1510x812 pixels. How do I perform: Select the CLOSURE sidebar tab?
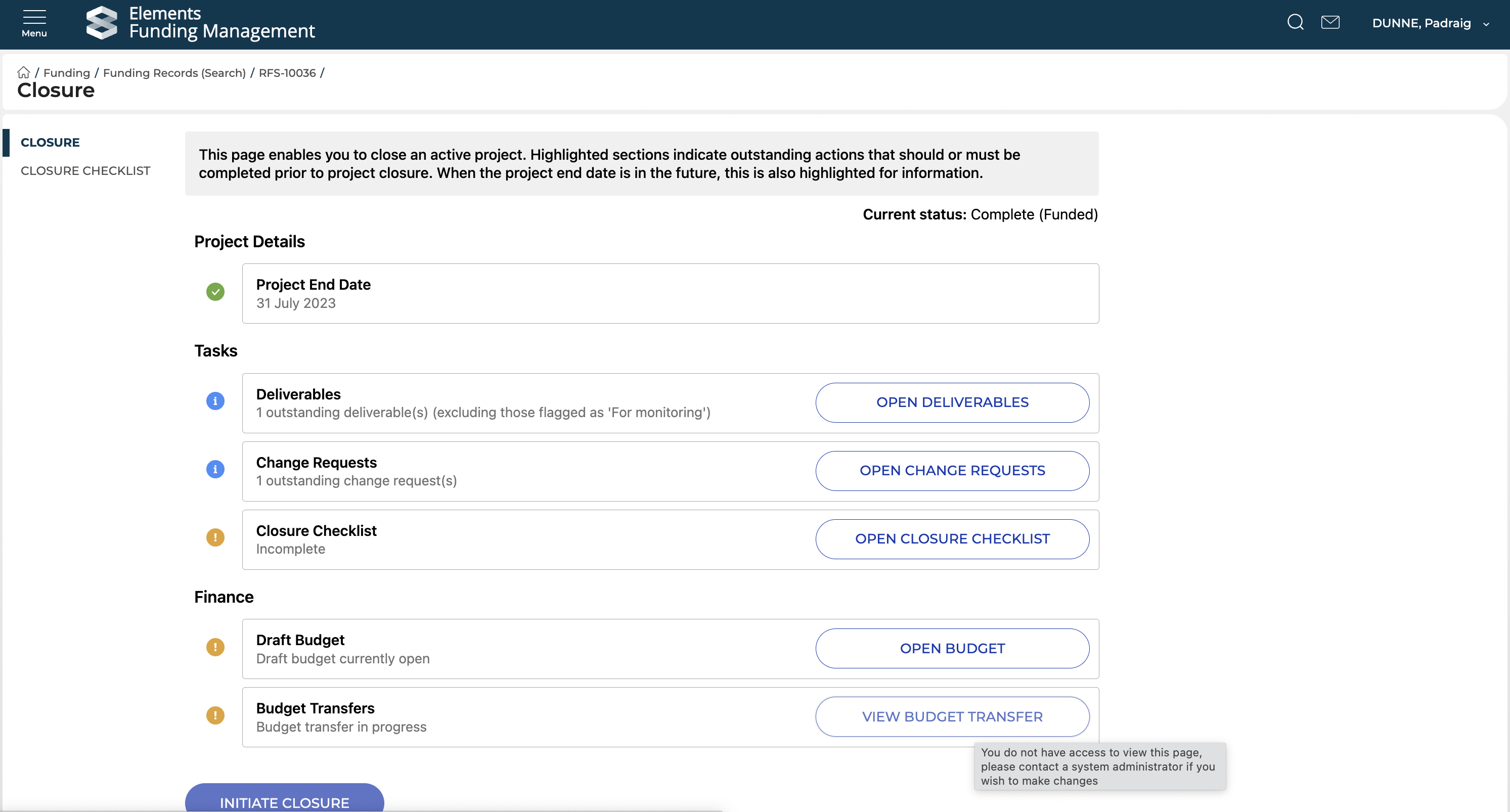[x=50, y=143]
